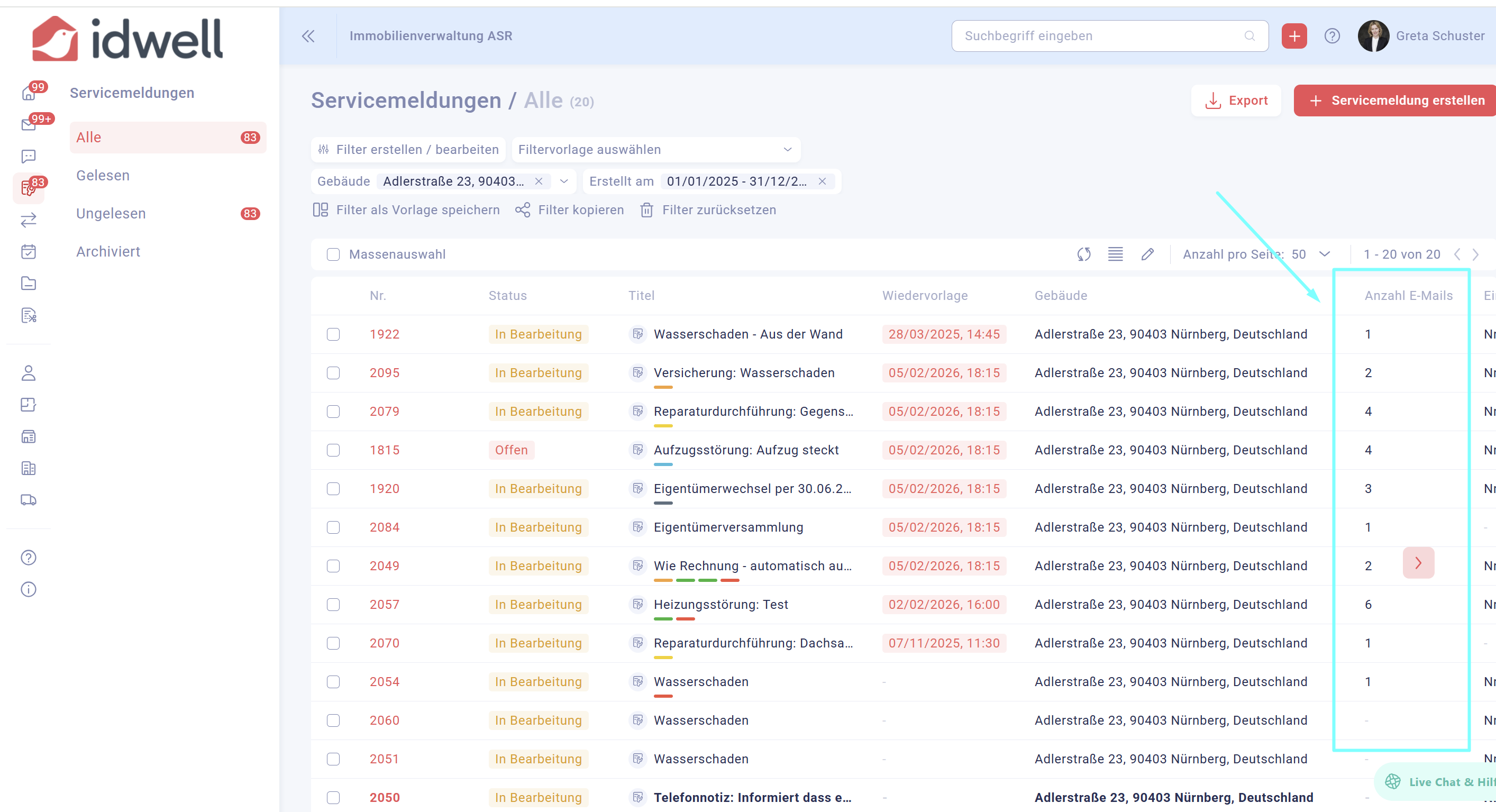Click the refresh list icon
The height and width of the screenshot is (812, 1496).
(1084, 254)
